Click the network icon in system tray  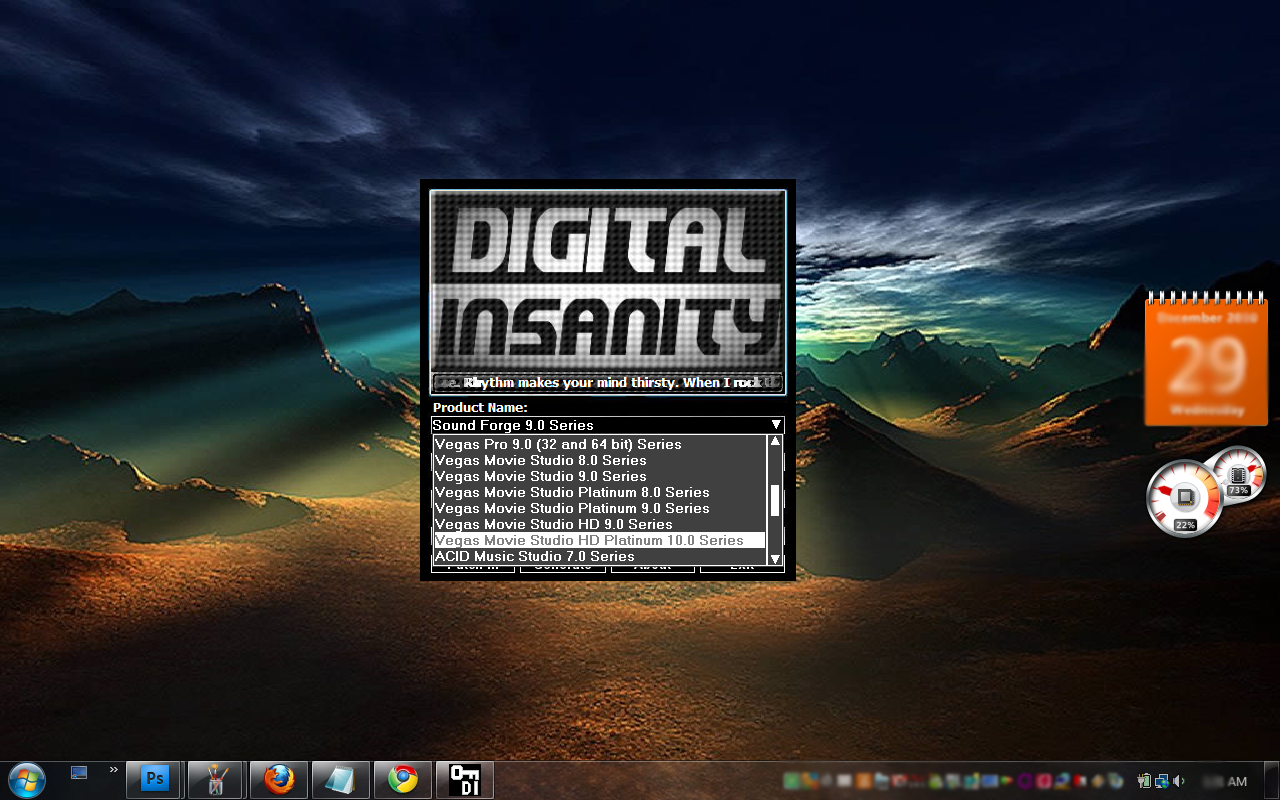pyautogui.click(x=1162, y=781)
